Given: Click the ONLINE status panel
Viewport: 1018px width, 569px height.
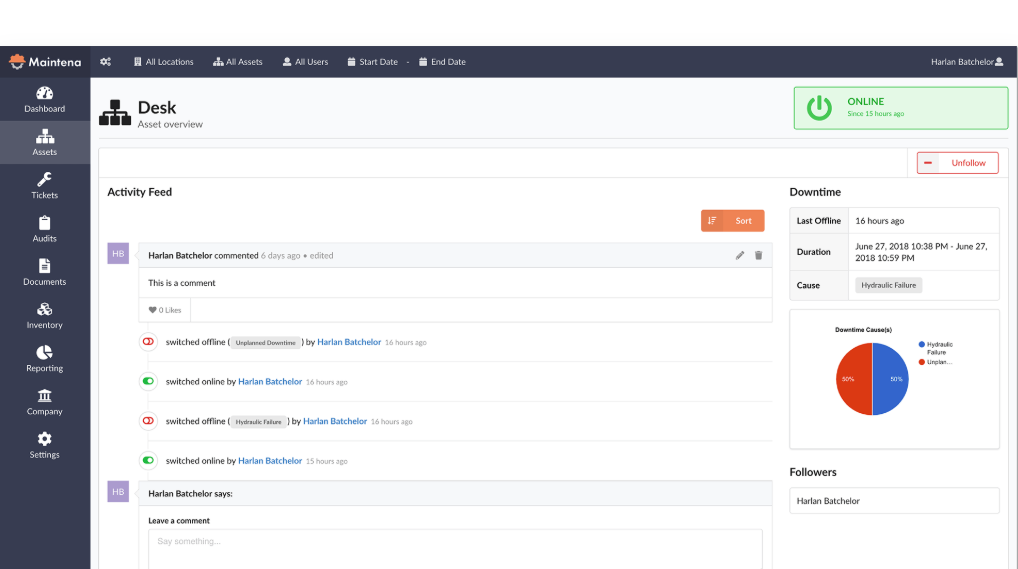Looking at the screenshot, I should click(x=900, y=108).
